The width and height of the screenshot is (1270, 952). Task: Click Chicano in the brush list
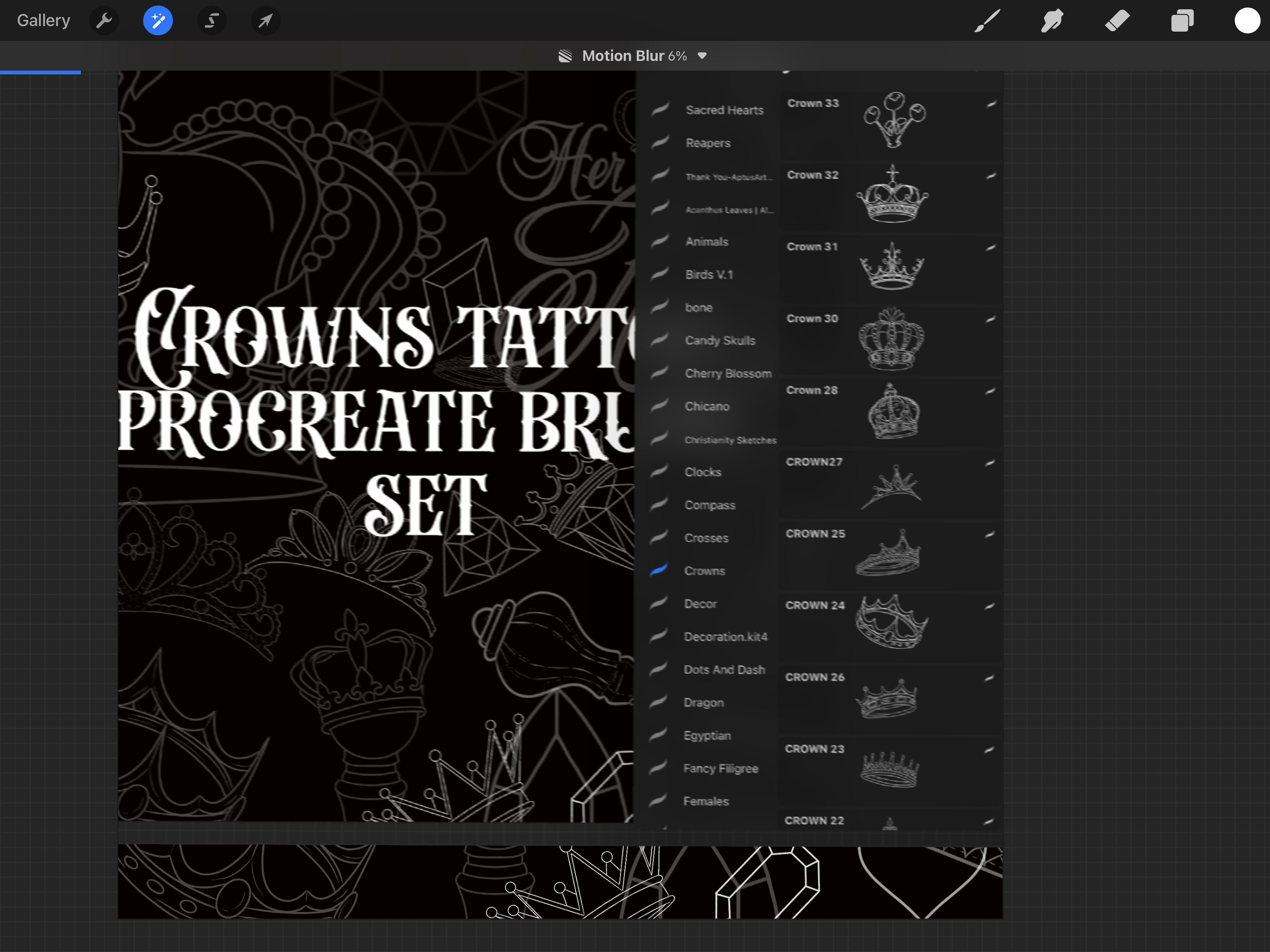coord(707,406)
